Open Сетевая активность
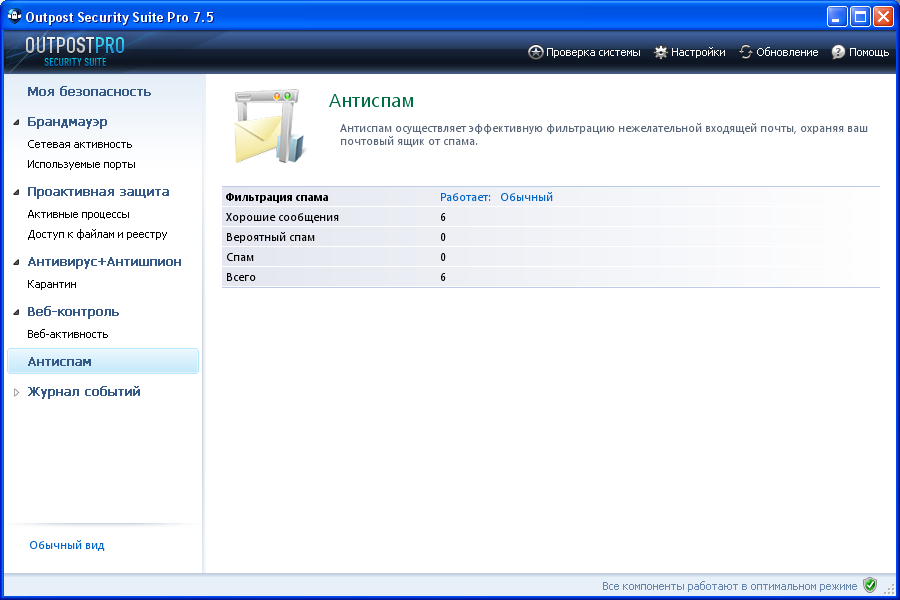 80,144
